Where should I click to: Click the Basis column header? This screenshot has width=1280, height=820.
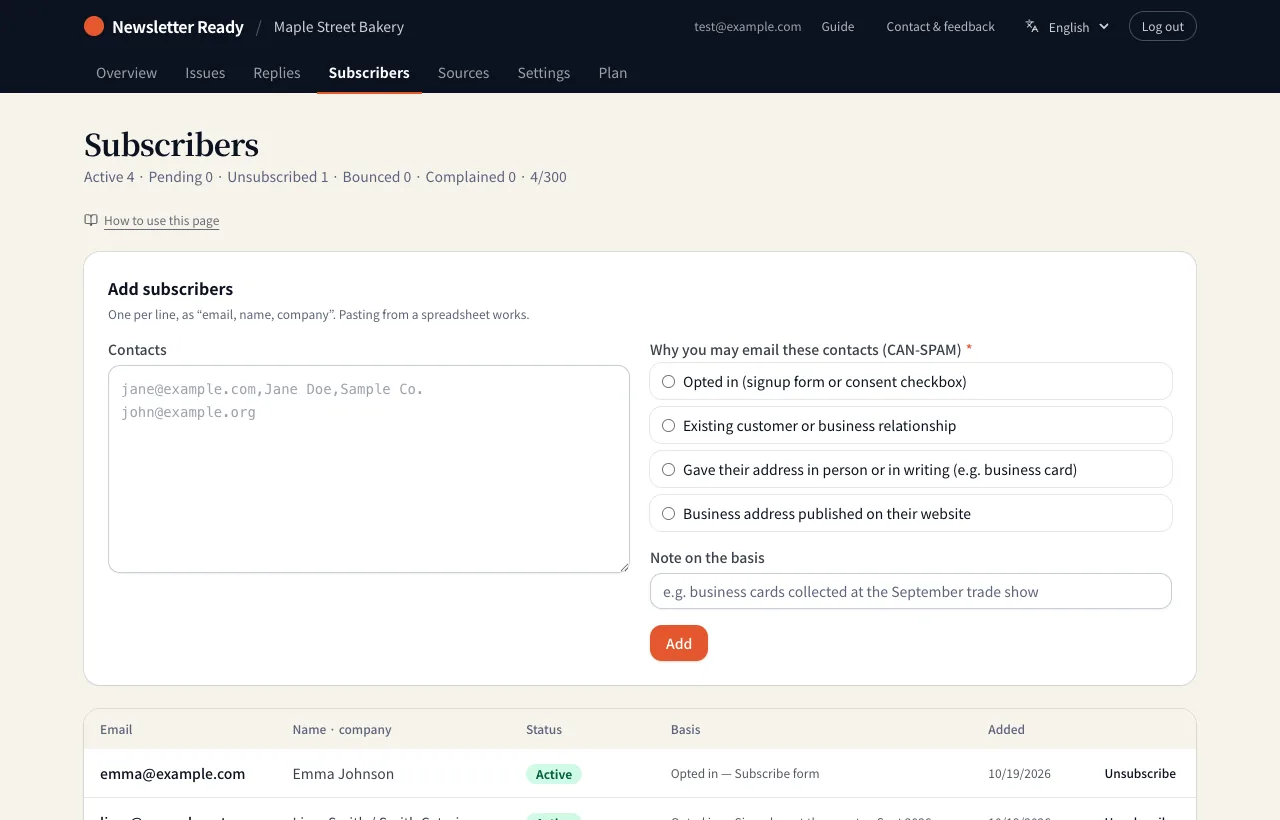(x=685, y=730)
